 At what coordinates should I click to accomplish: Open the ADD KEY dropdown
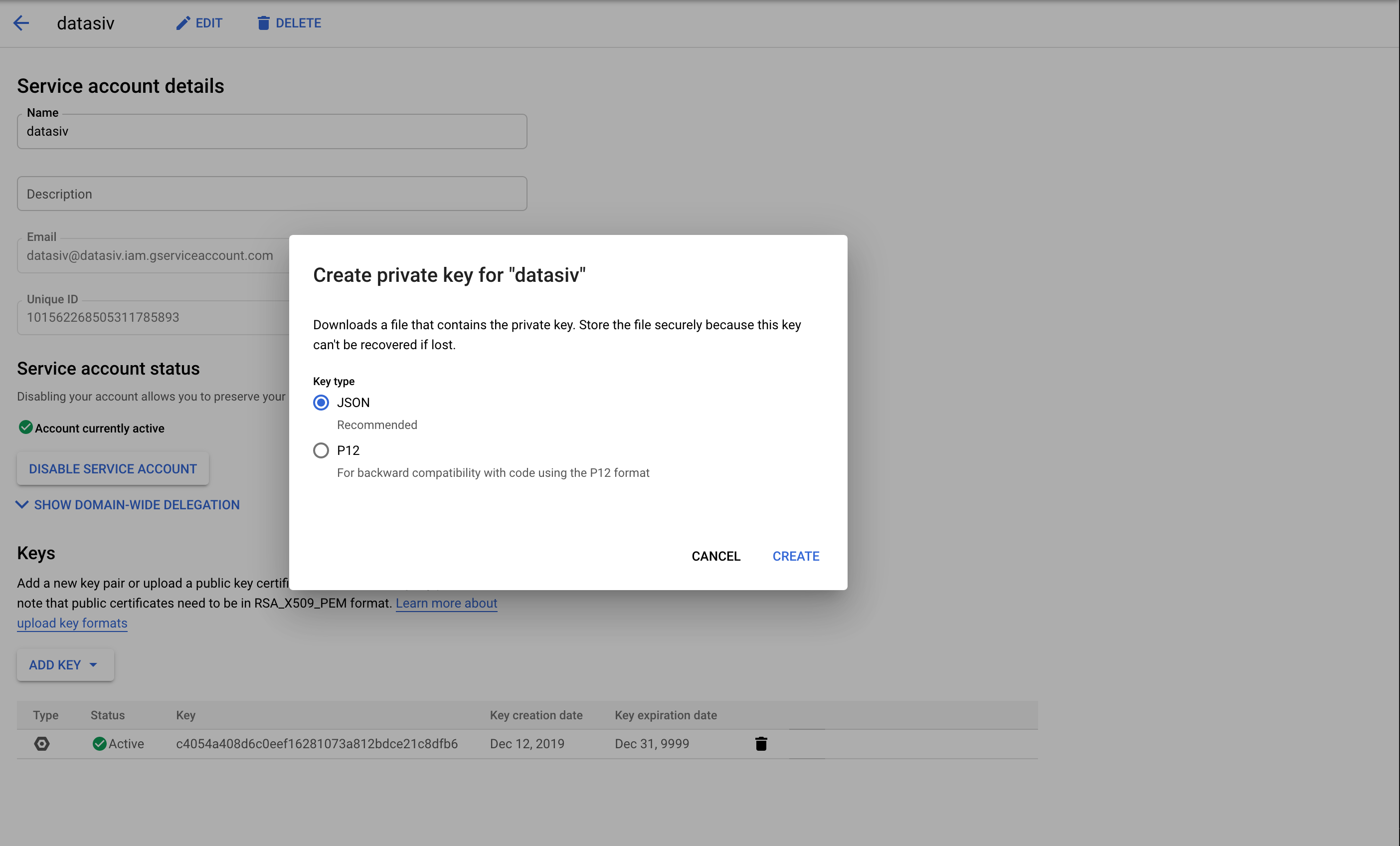click(x=65, y=665)
